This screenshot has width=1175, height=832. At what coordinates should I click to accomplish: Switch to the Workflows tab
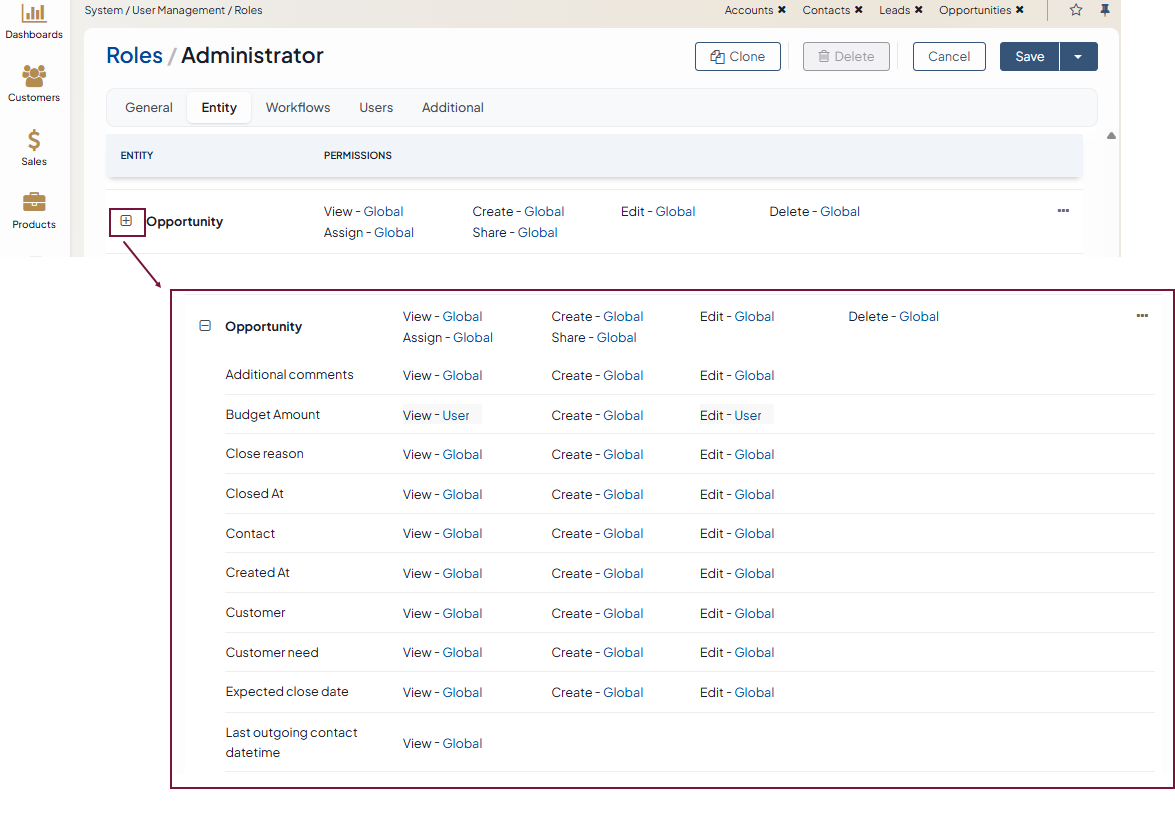point(298,108)
